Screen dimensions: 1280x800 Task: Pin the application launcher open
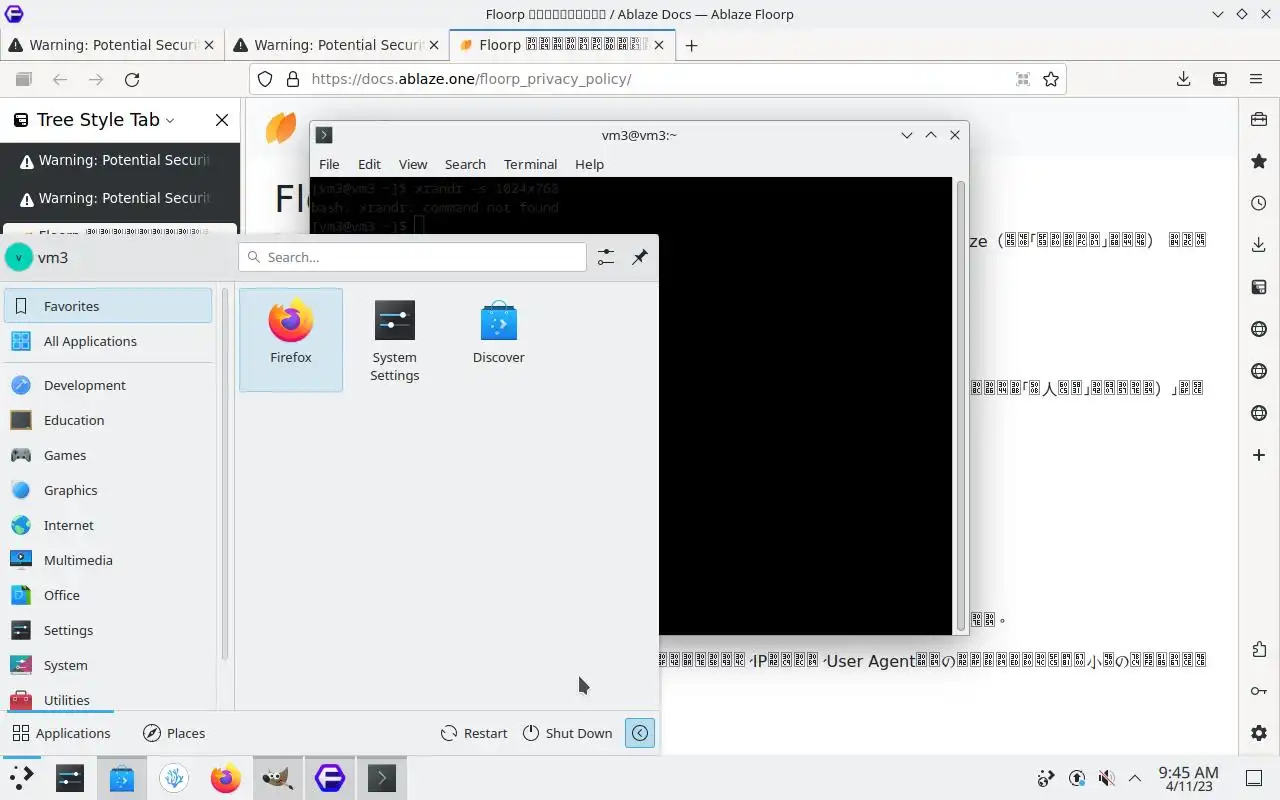point(640,257)
